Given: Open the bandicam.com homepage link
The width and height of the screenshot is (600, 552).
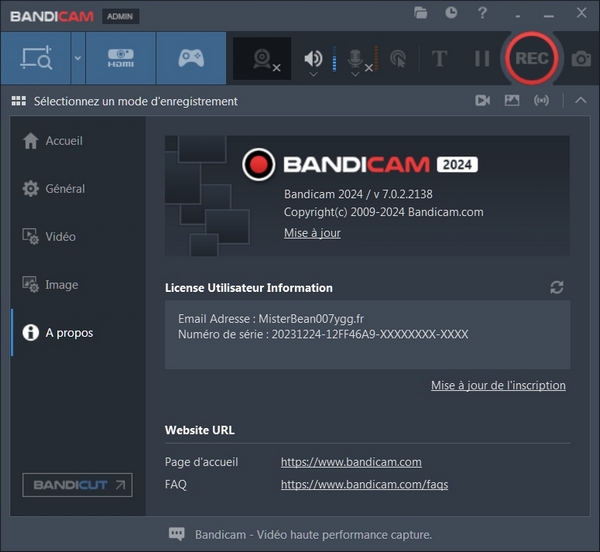Looking at the screenshot, I should tap(351, 462).
